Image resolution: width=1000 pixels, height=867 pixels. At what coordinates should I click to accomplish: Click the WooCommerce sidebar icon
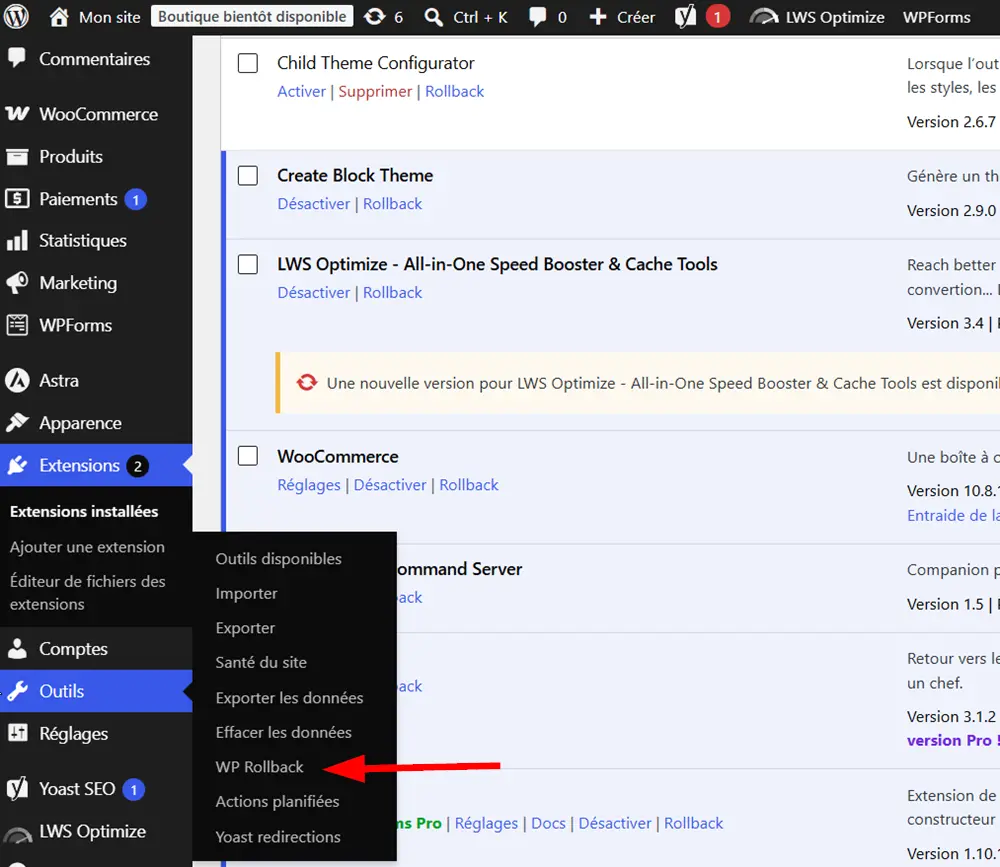tap(17, 114)
